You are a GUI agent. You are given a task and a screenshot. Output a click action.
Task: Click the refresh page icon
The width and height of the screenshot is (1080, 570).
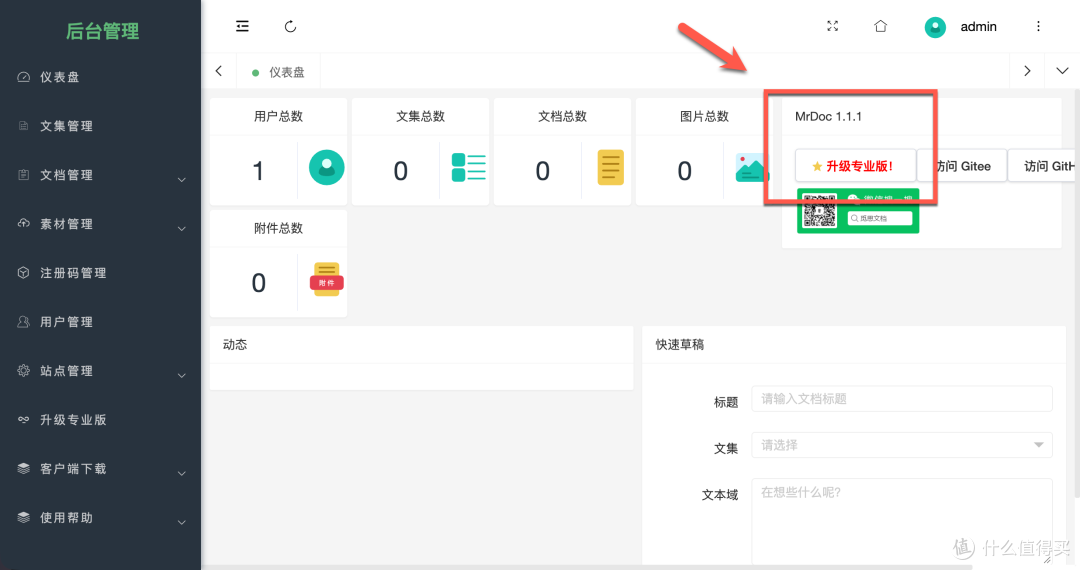click(x=290, y=26)
